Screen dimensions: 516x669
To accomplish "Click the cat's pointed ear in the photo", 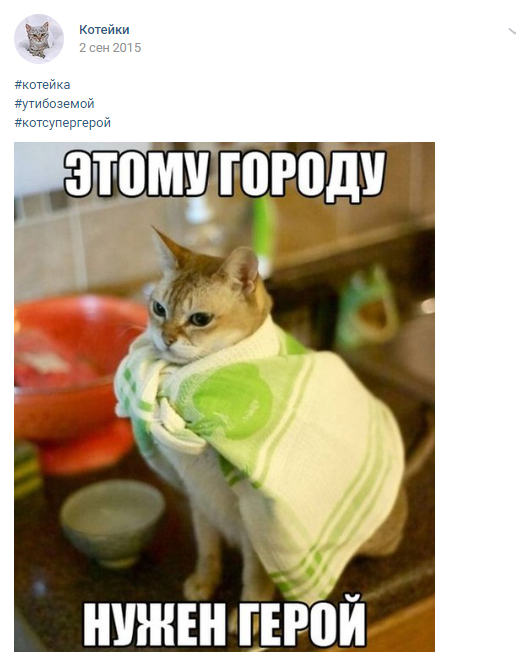I will pos(169,250).
